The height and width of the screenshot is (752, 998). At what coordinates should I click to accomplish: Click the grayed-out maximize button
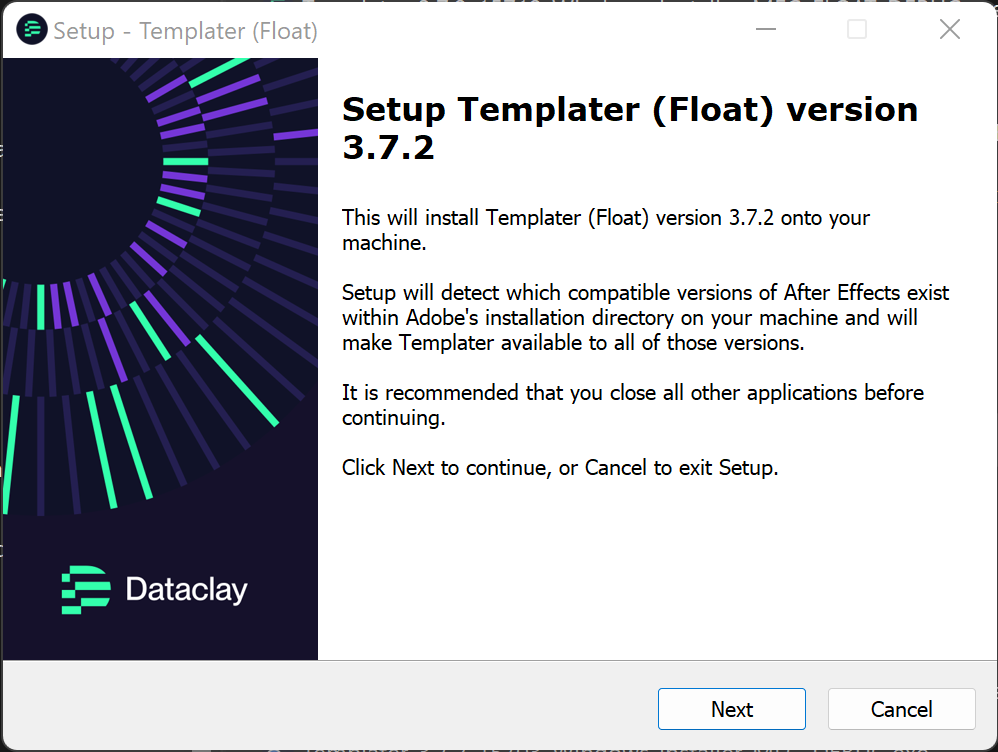[857, 29]
